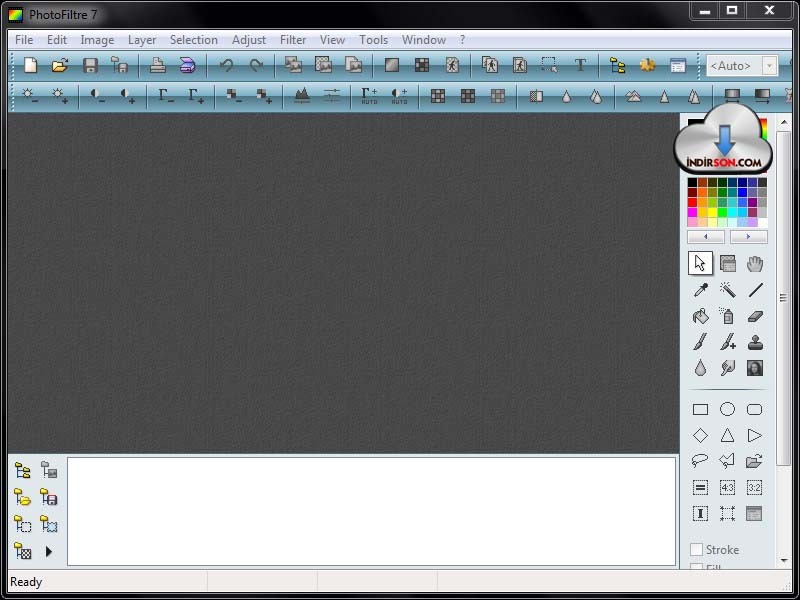
Task: Select the Advanced Brush tool with plus sign
Action: [728, 342]
